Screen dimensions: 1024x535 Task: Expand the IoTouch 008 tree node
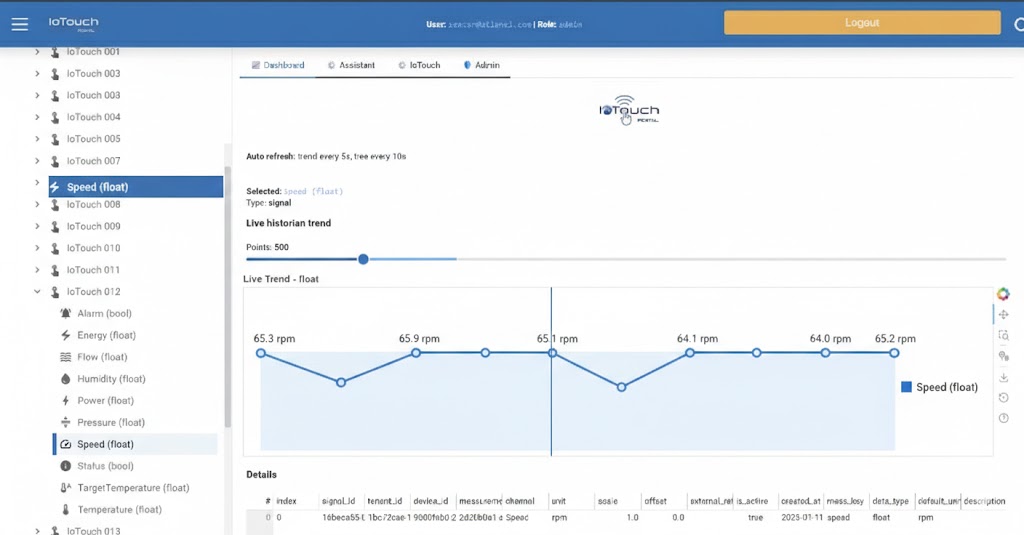pos(37,204)
